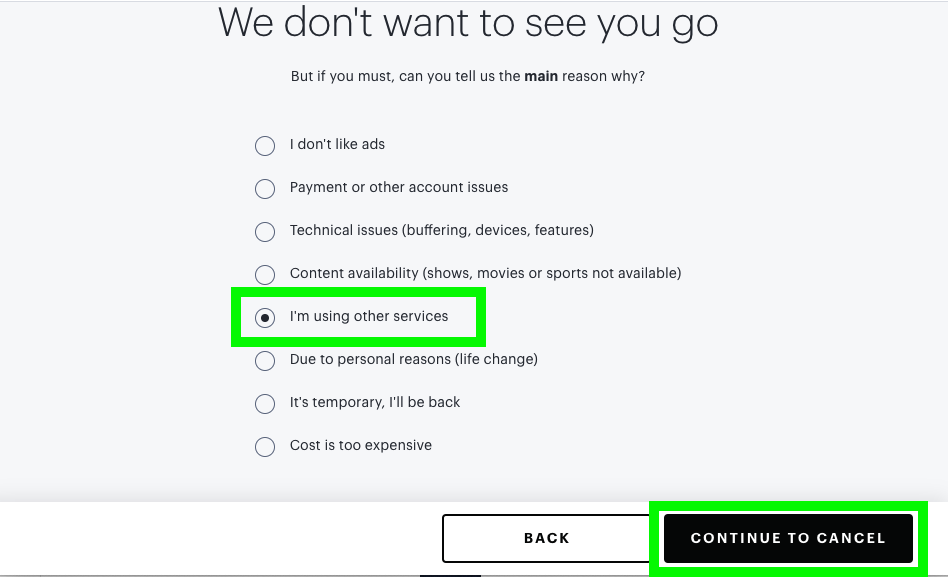Click the "I don't like ads" label text

tap(337, 145)
